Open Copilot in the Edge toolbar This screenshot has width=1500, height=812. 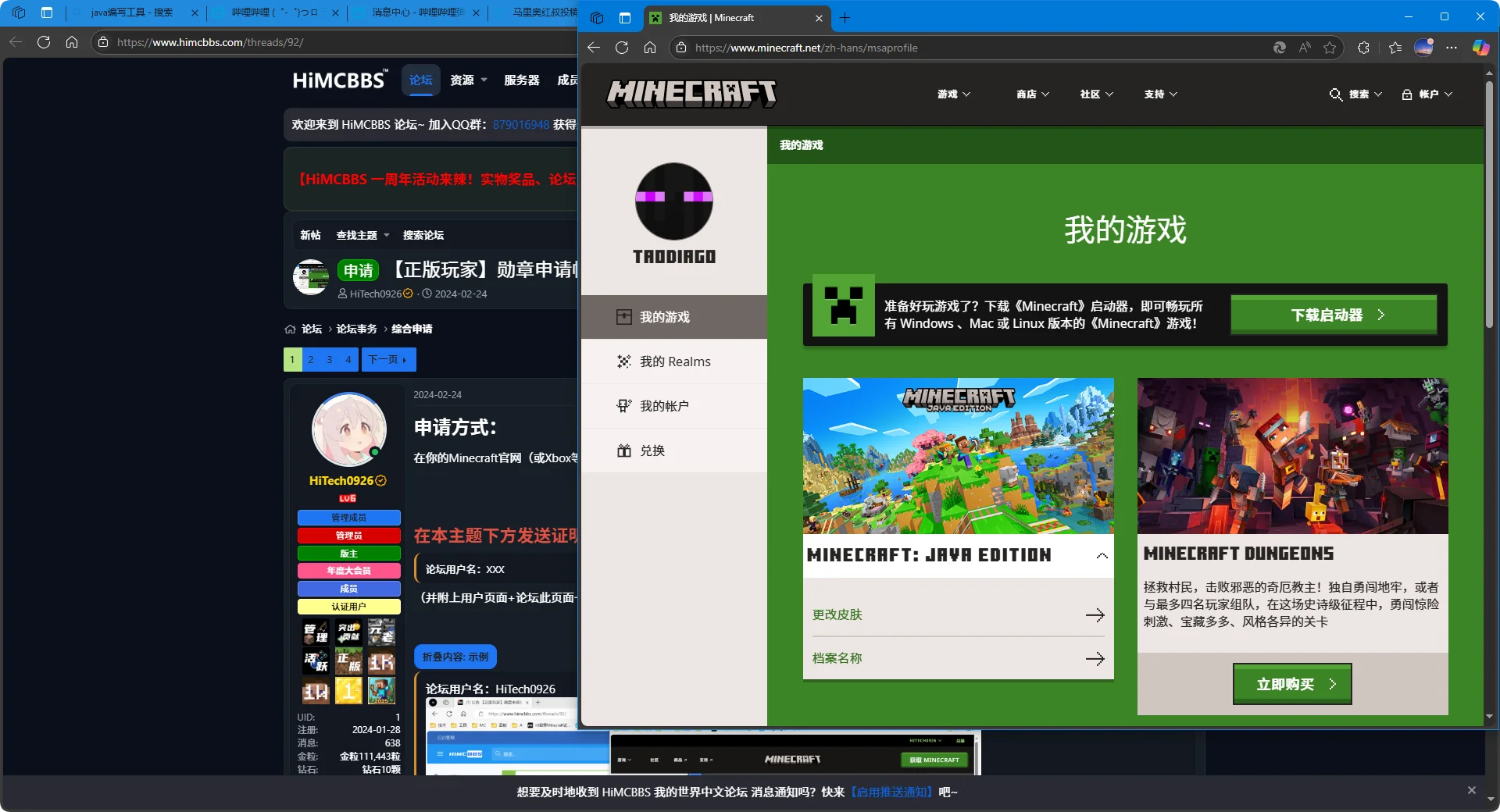(1480, 47)
